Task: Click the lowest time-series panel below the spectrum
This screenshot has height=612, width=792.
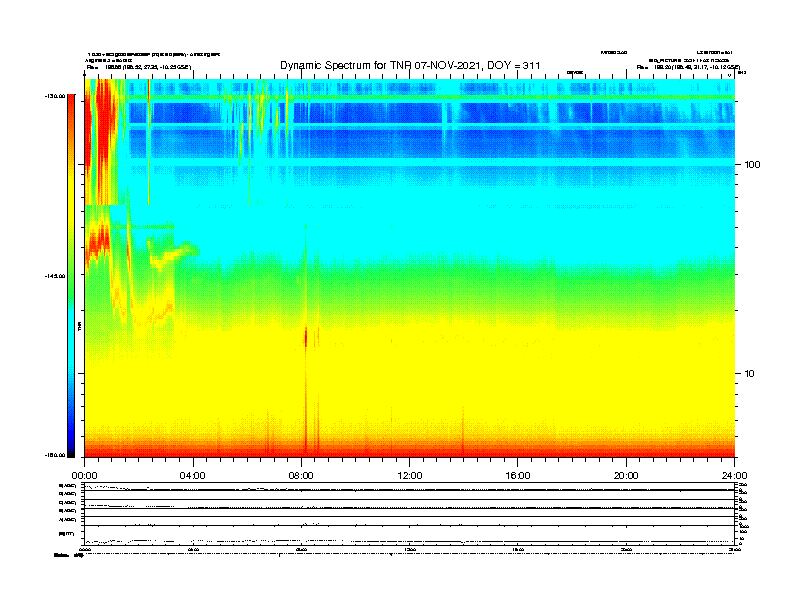Action: pyautogui.click(x=410, y=535)
